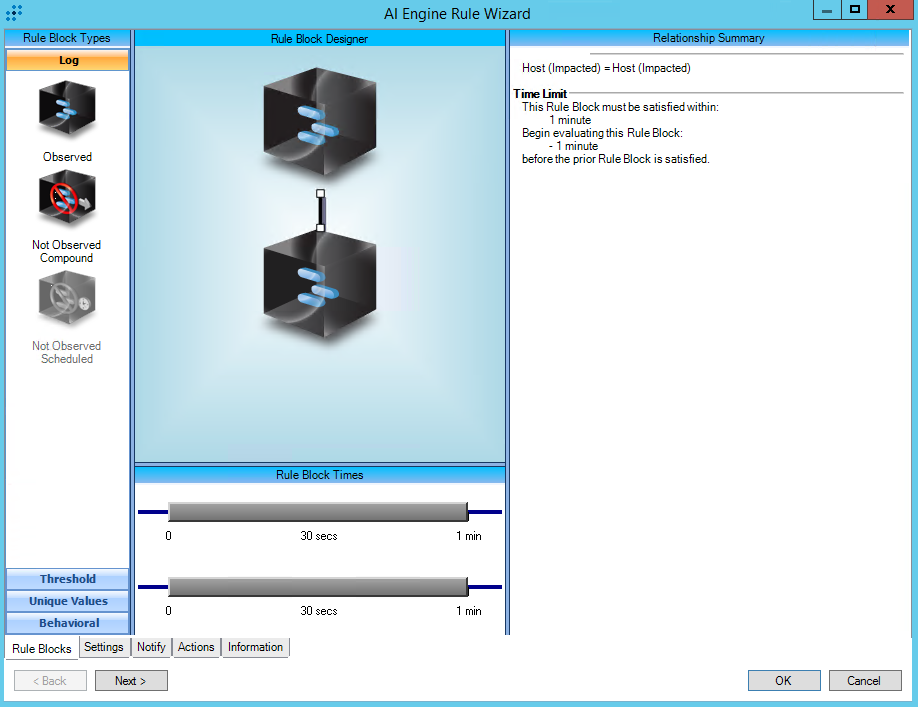
Task: Select the top rule block cube in designer
Action: pos(319,117)
